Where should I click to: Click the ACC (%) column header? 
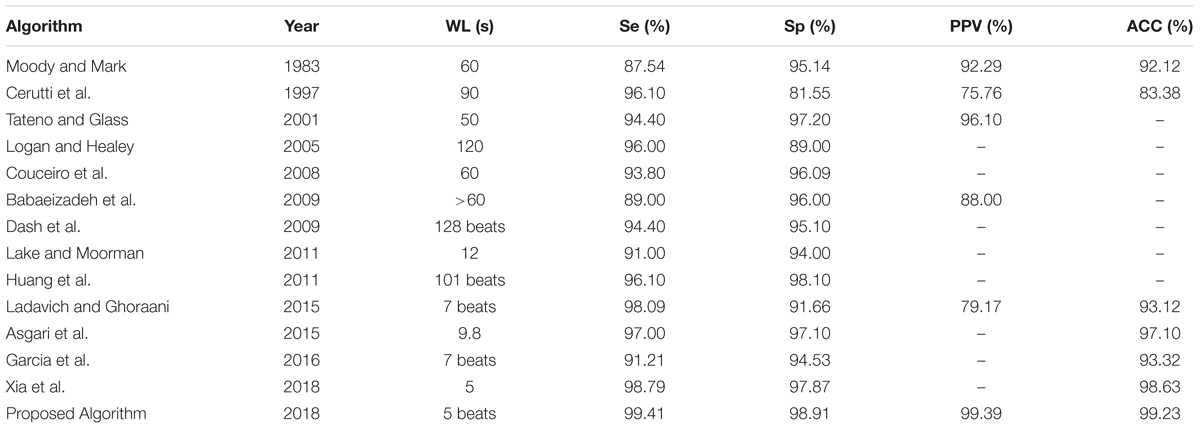pos(1158,28)
